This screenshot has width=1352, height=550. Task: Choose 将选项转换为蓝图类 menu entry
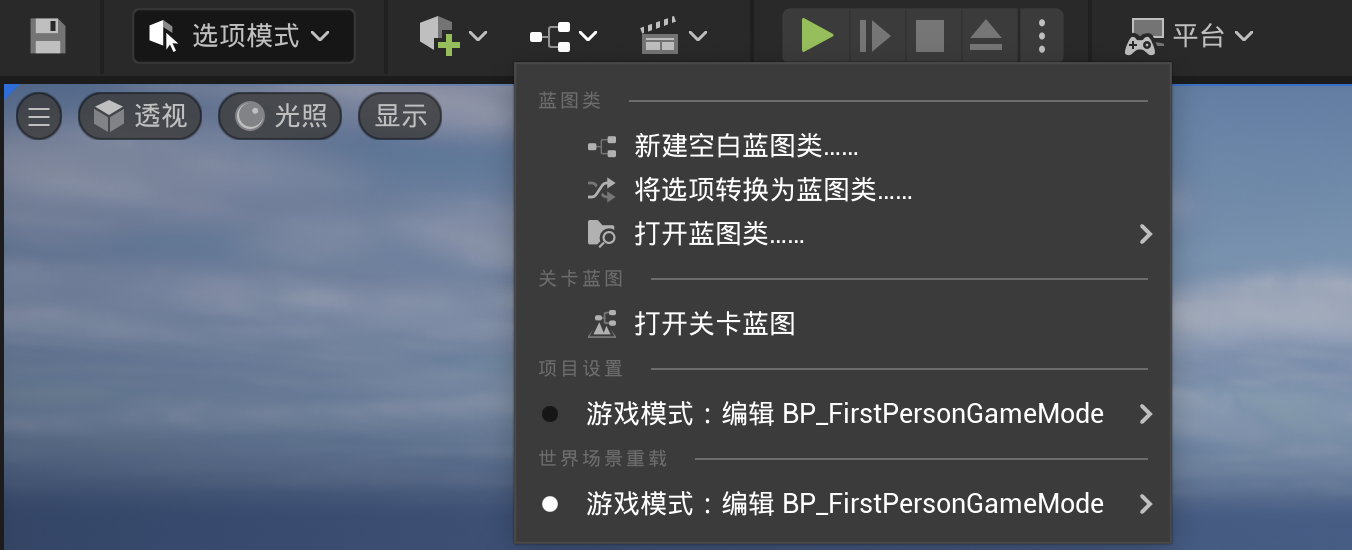point(773,190)
